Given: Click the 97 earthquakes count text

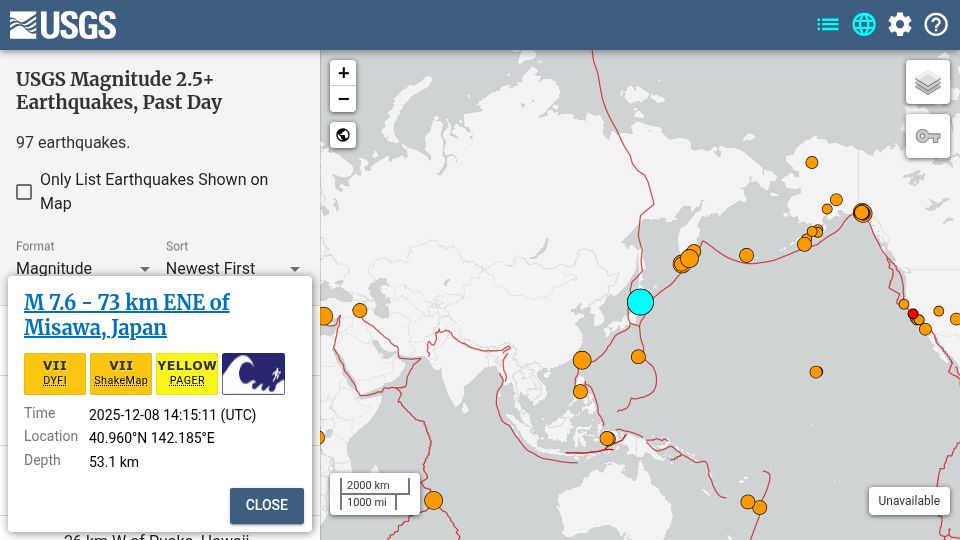Looking at the screenshot, I should [73, 143].
